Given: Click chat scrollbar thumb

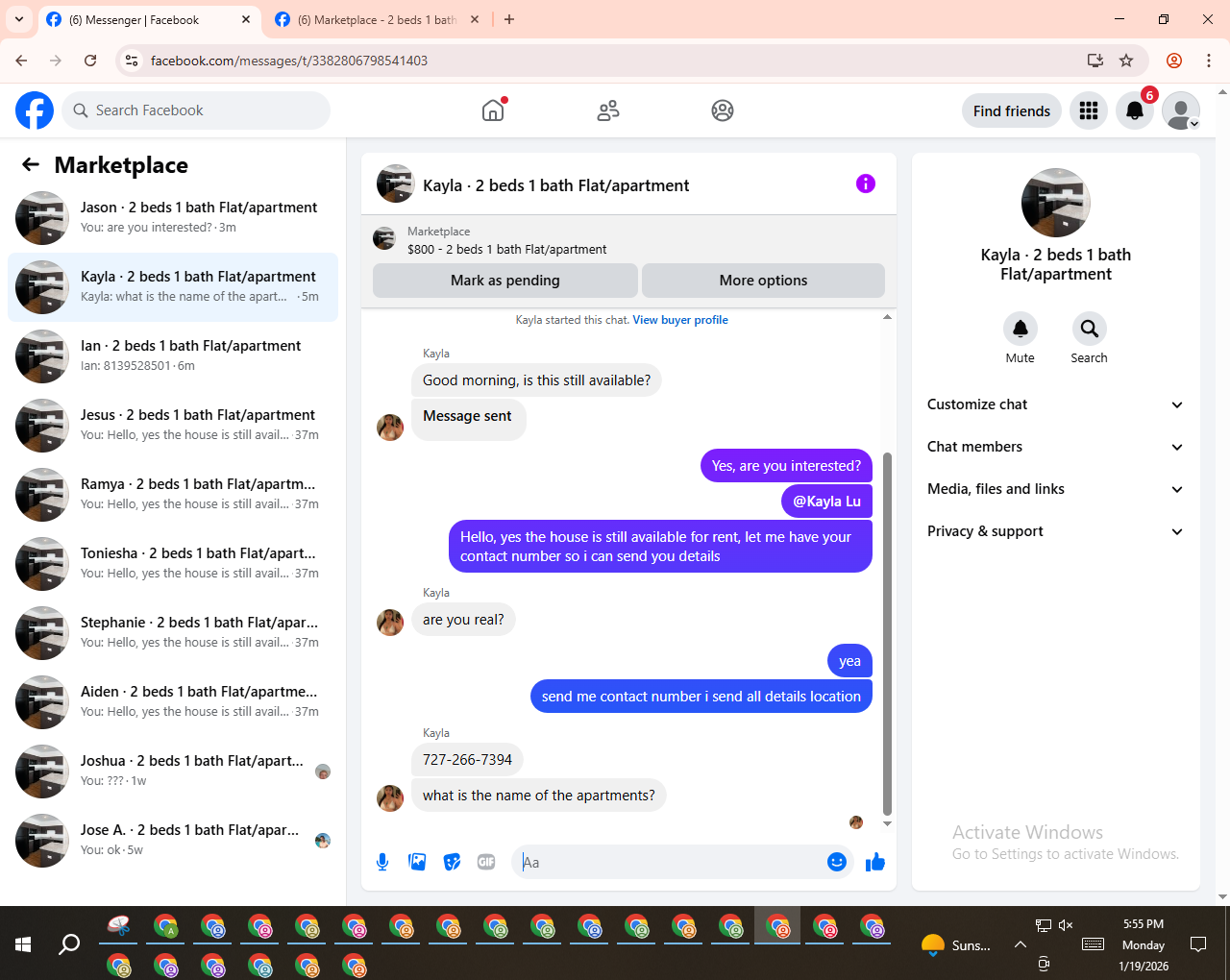Looking at the screenshot, I should coord(887,634).
